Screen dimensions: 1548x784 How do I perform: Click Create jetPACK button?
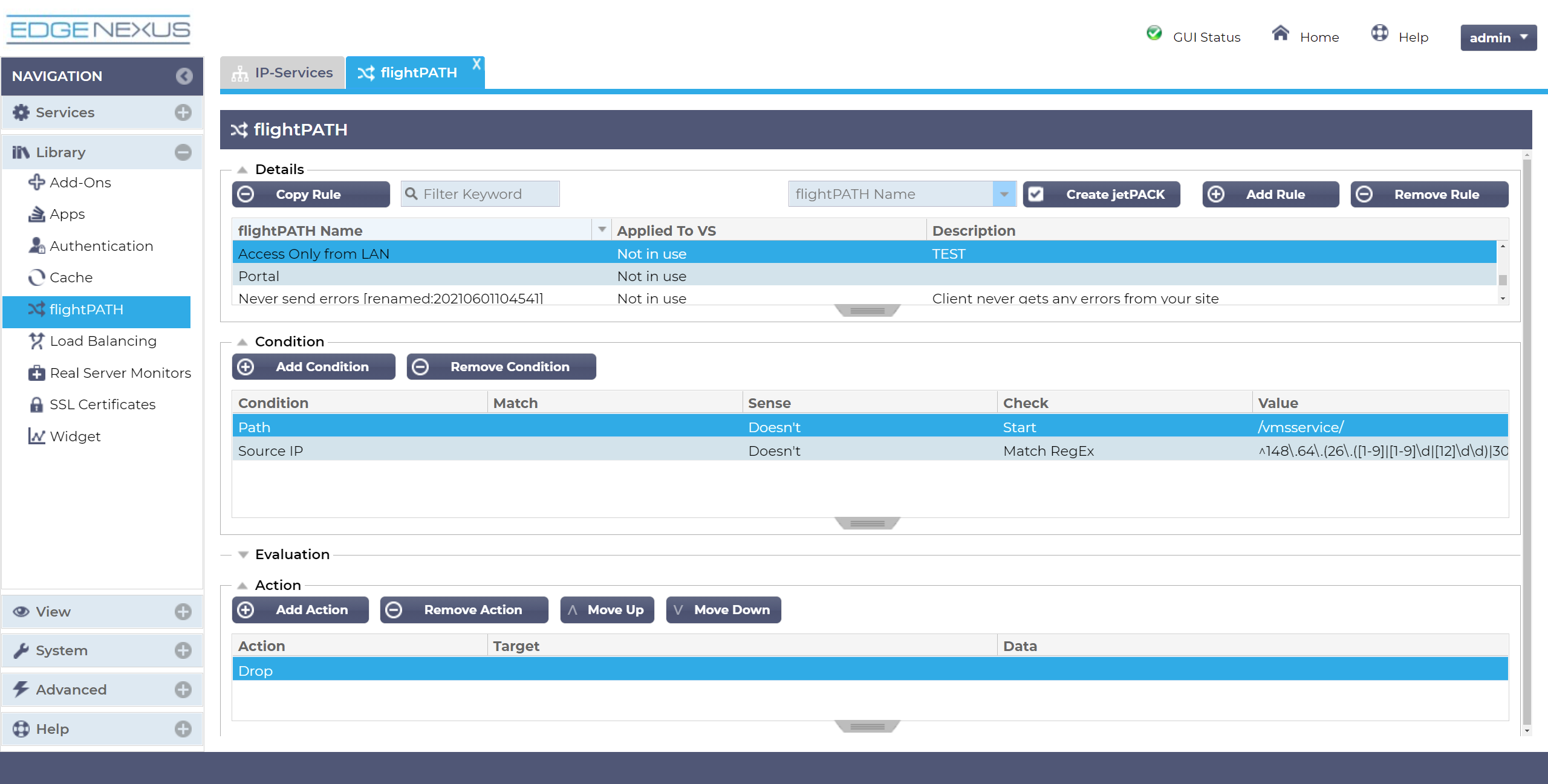[x=1101, y=194]
